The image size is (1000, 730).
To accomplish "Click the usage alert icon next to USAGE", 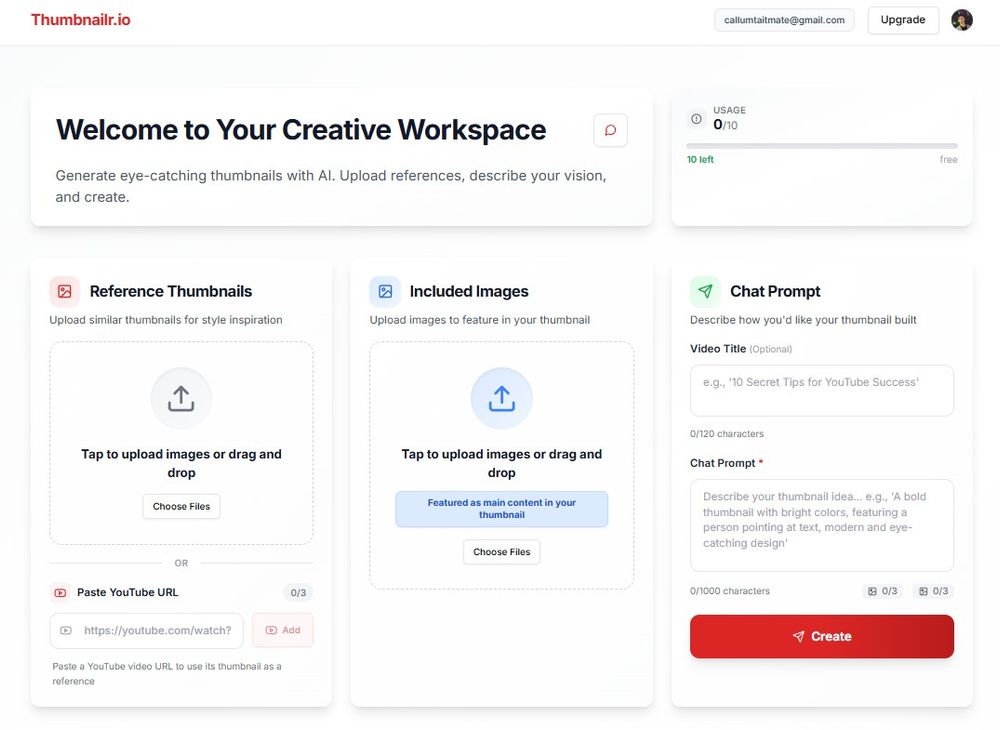I will click(696, 118).
